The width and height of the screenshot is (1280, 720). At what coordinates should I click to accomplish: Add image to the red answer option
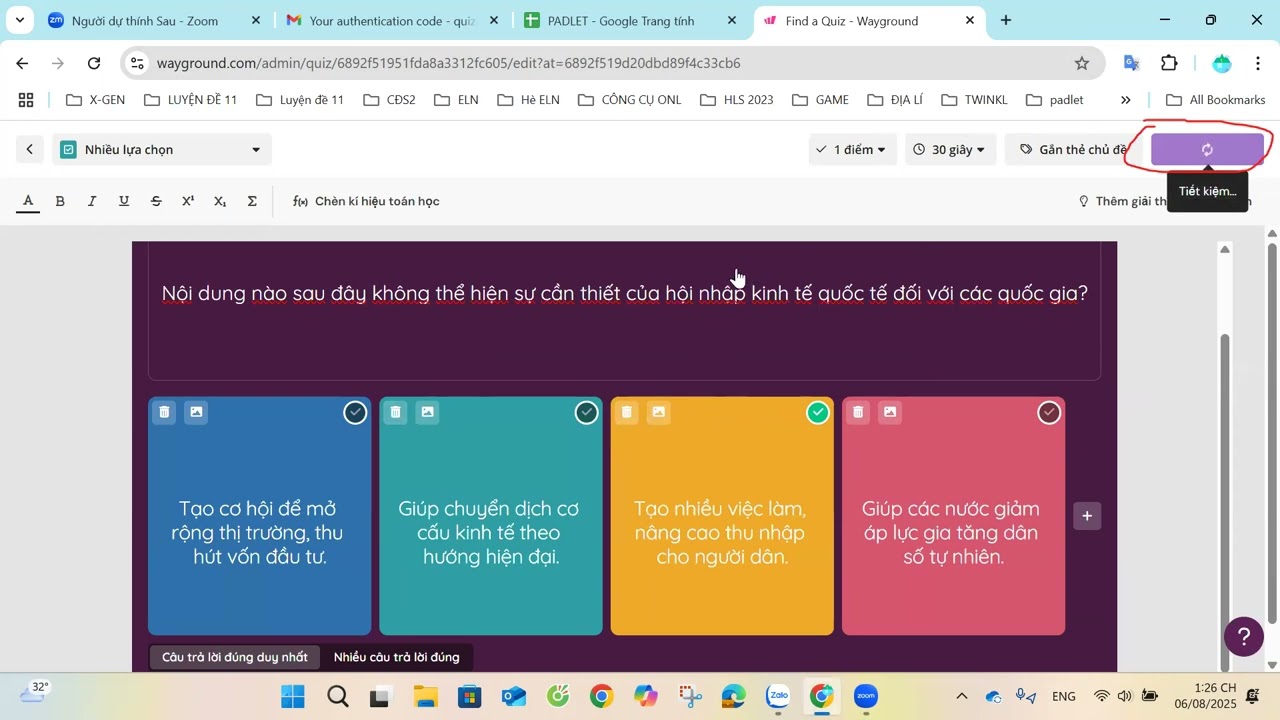coord(889,412)
